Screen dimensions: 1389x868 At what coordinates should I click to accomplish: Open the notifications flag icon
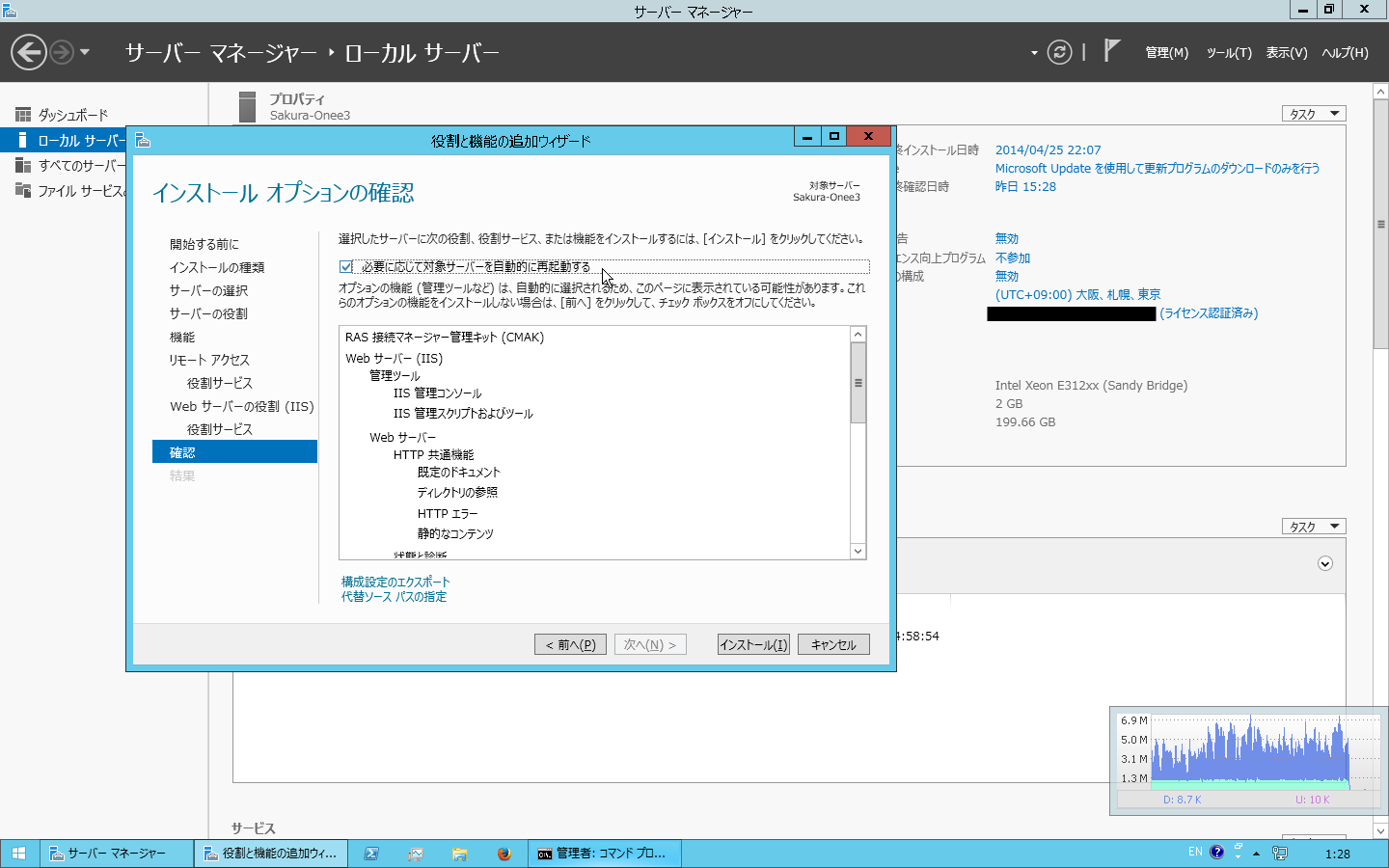click(x=1112, y=50)
